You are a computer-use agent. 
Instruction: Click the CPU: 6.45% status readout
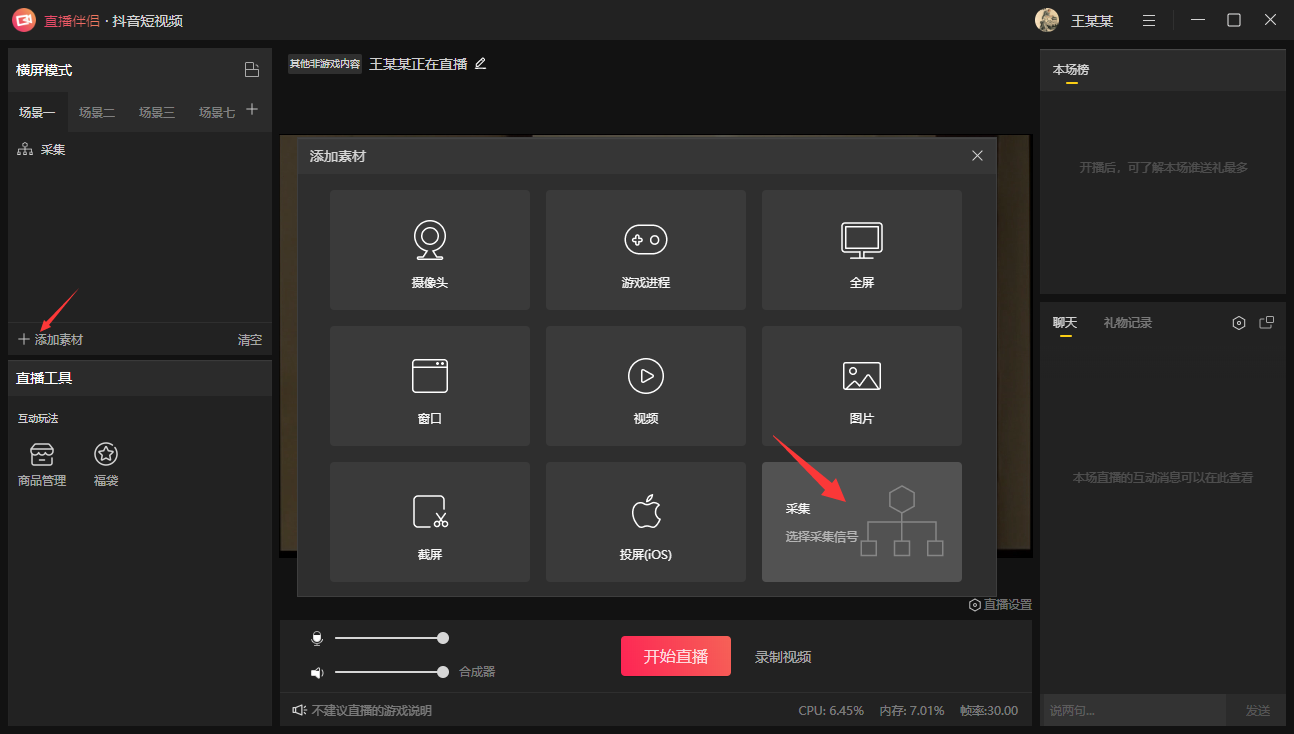(831, 711)
